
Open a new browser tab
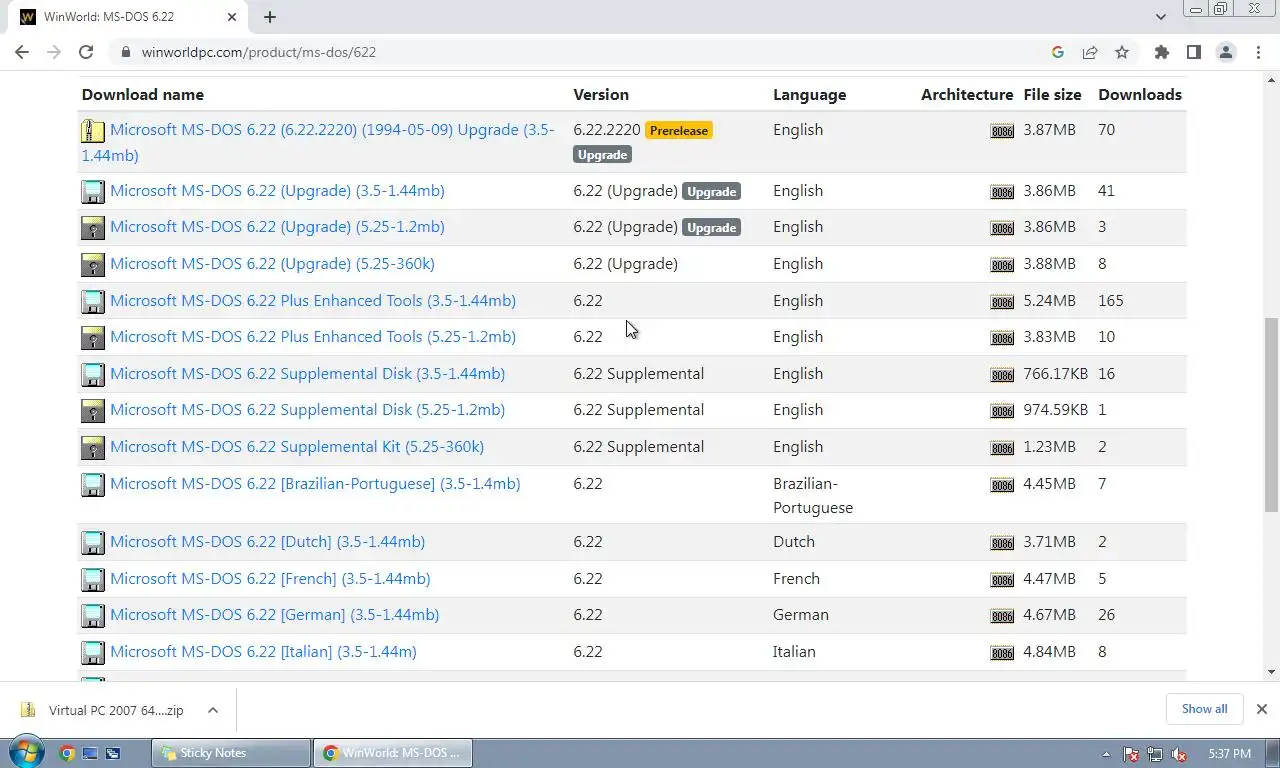point(270,17)
